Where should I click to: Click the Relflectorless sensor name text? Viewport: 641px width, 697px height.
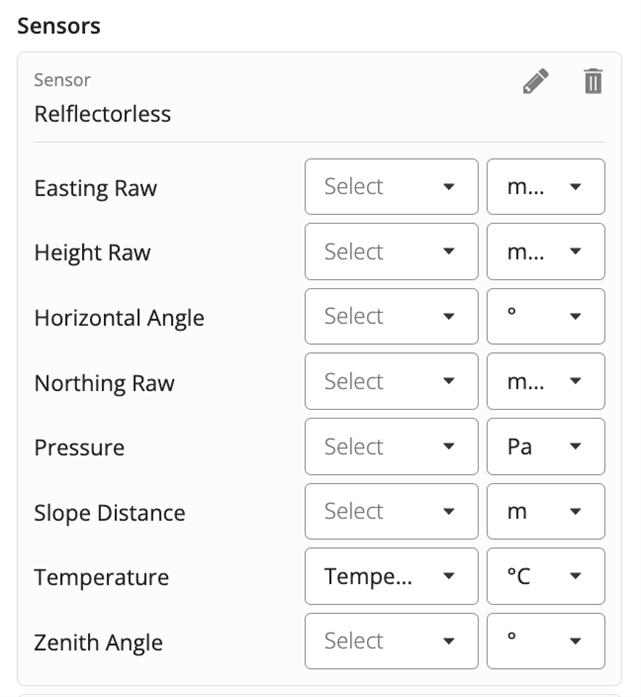pos(103,114)
